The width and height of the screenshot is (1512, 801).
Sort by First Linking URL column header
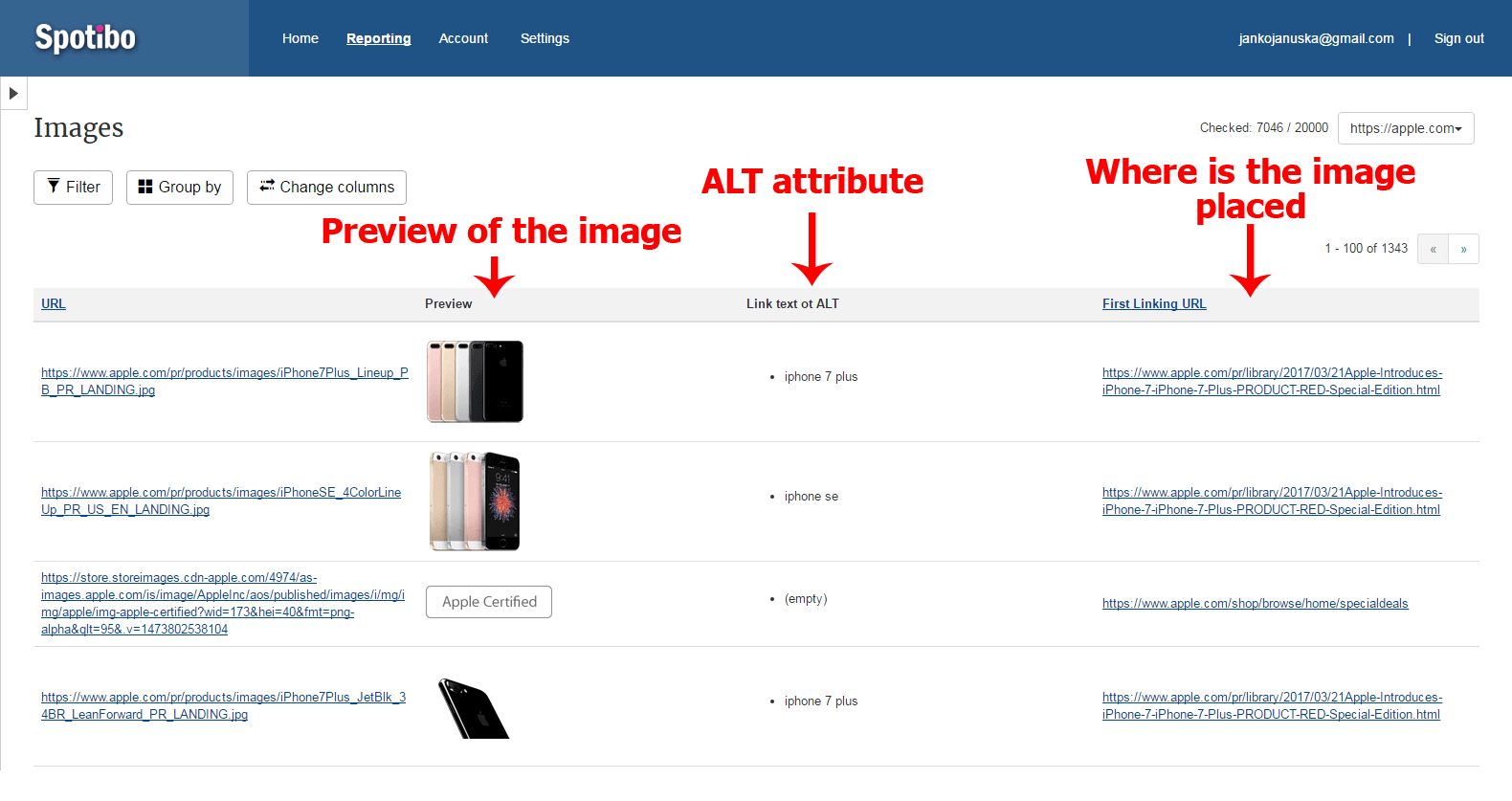(x=1154, y=303)
